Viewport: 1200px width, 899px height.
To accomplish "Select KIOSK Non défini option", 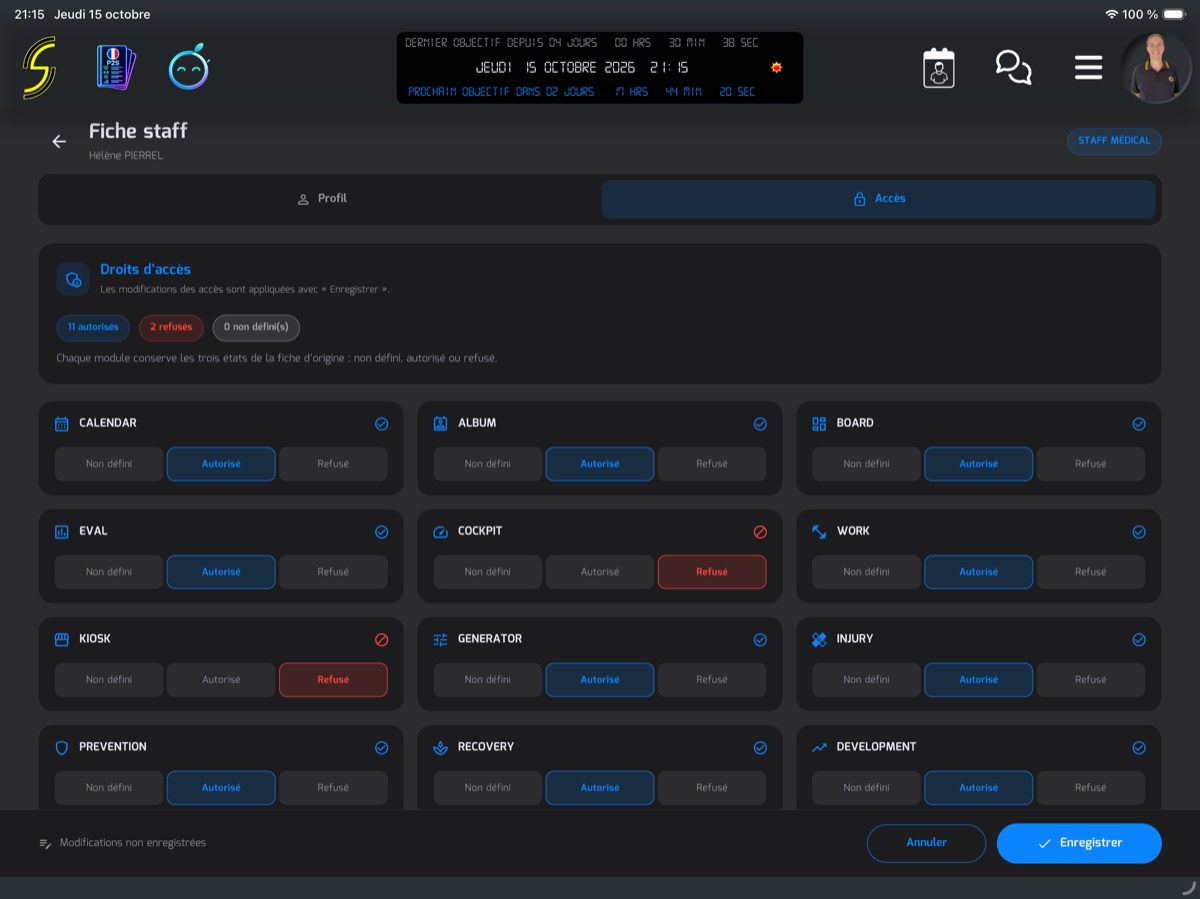I will pyautogui.click(x=109, y=680).
